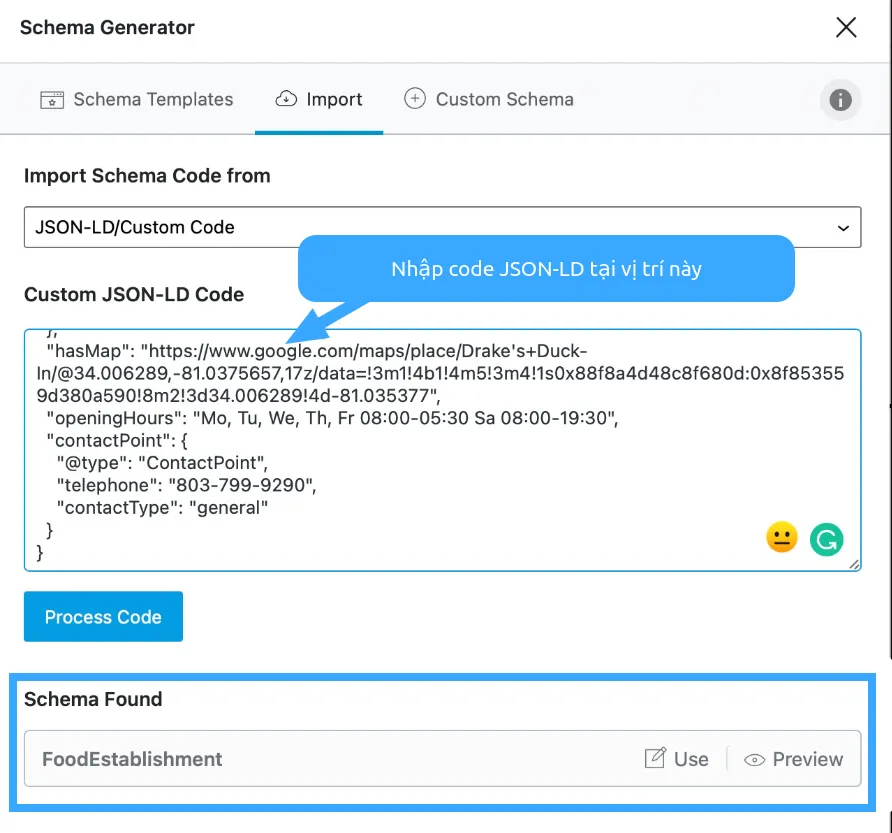
Task: Click the "contactType": "general" line
Action: (162, 508)
